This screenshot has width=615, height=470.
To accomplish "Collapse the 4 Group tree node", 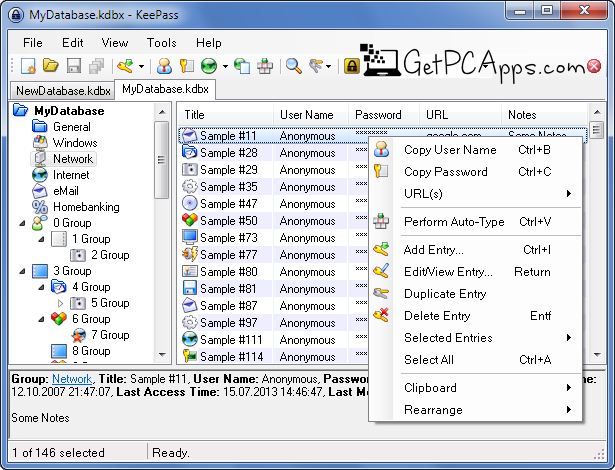I will tap(41, 287).
